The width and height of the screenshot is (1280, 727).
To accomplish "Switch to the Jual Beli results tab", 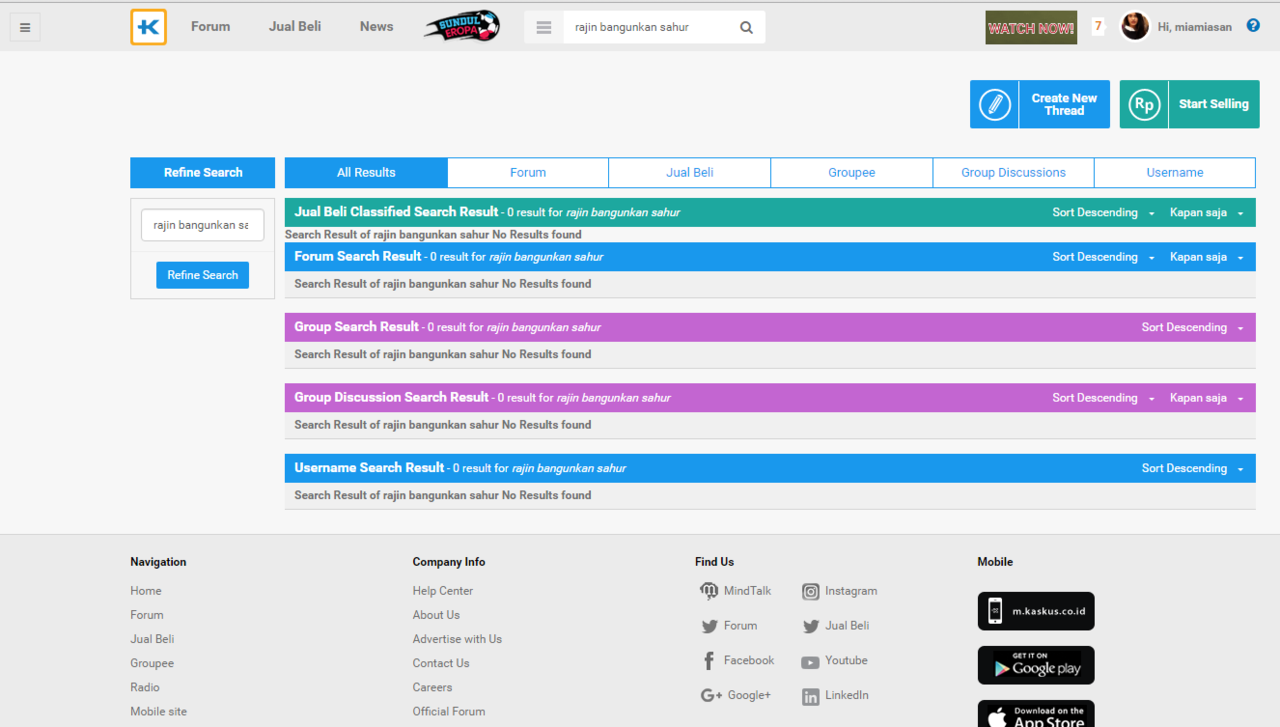I will tap(690, 173).
